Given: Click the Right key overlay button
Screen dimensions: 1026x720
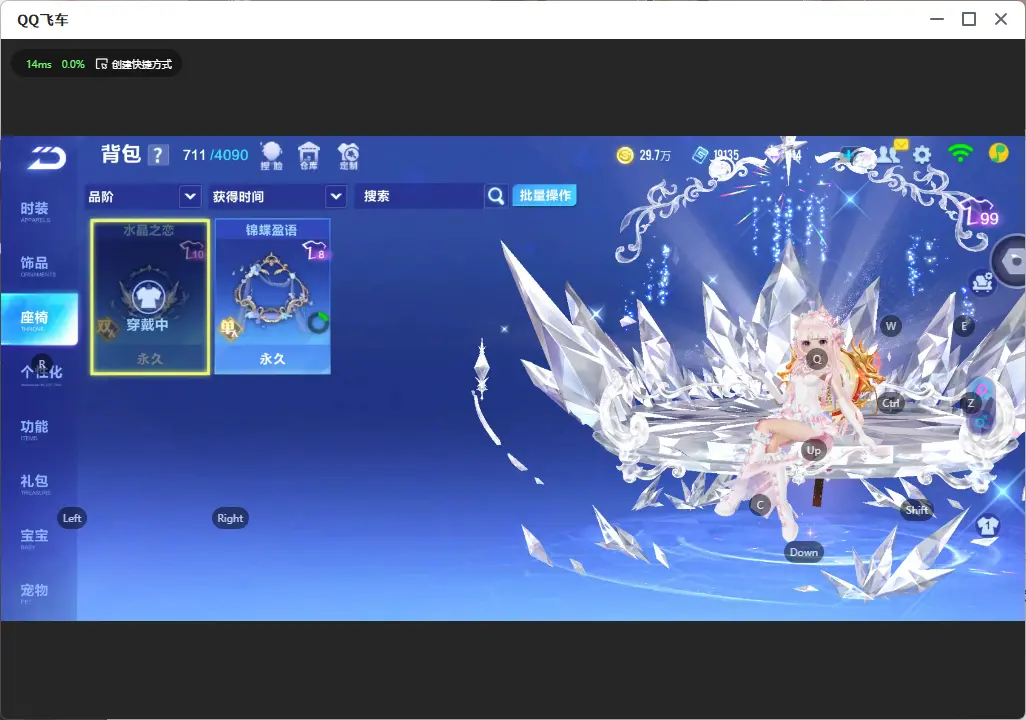Looking at the screenshot, I should pyautogui.click(x=230, y=518).
